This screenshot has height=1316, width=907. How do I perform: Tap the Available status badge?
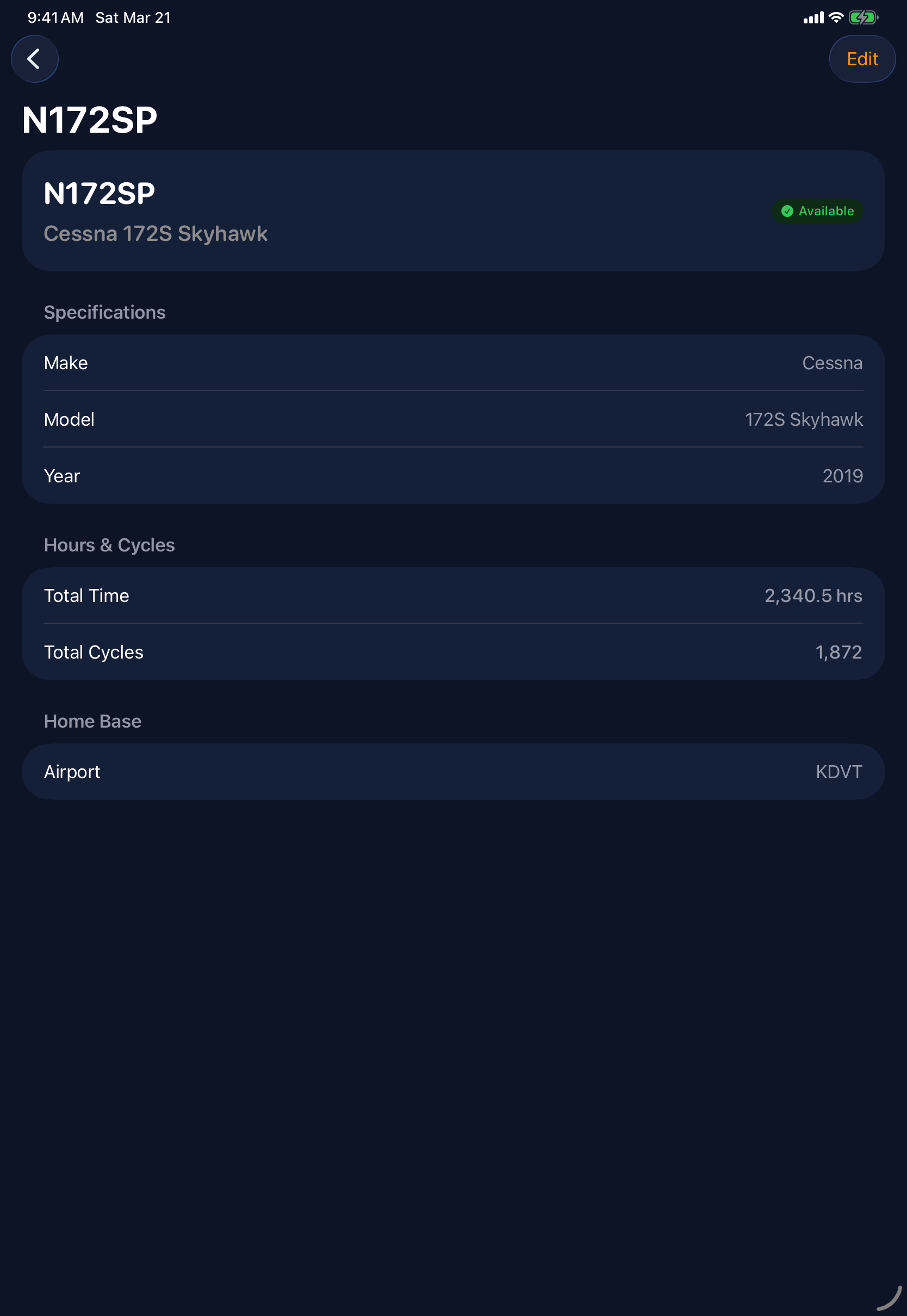pos(817,211)
